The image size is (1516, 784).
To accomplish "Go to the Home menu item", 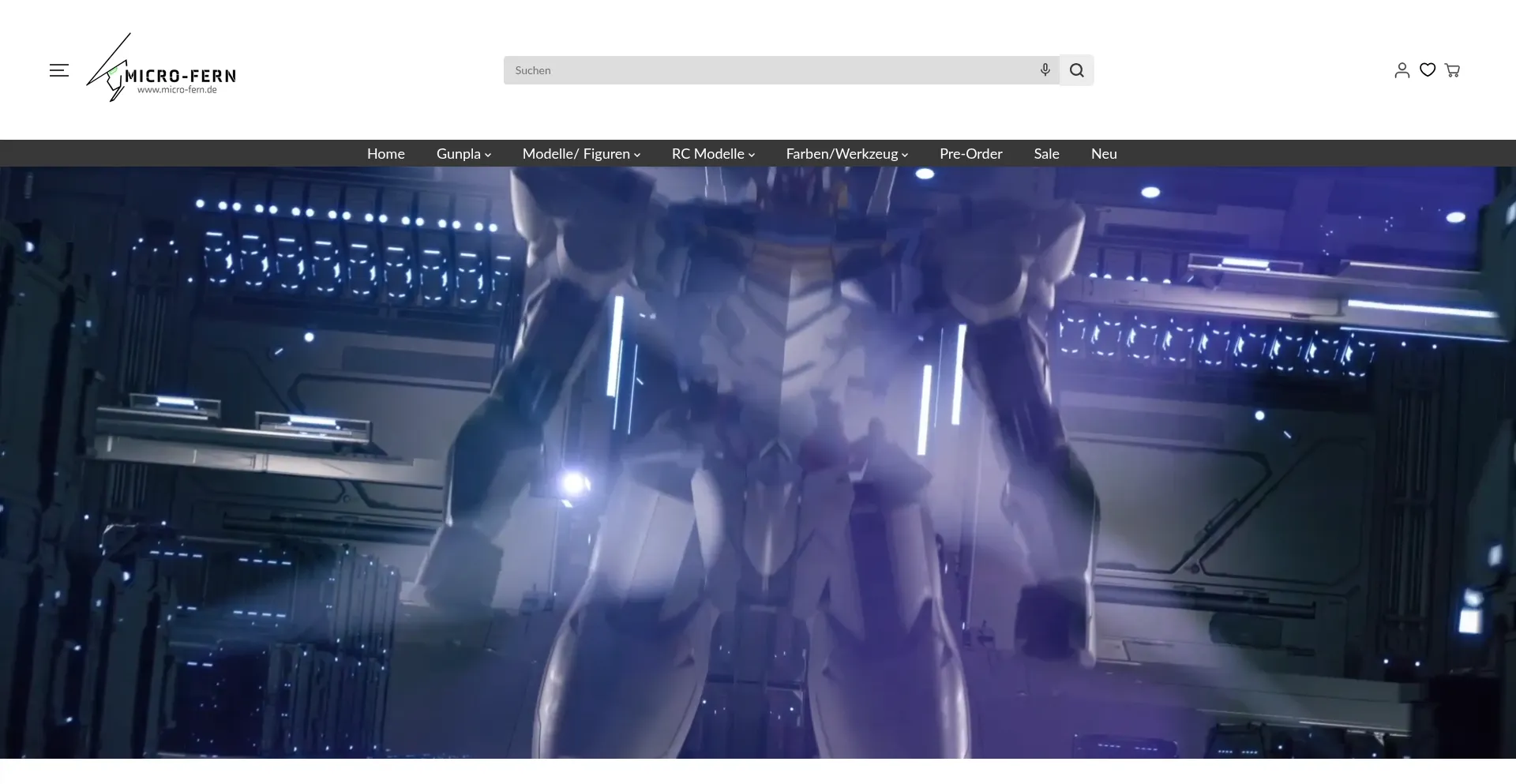I will point(385,154).
